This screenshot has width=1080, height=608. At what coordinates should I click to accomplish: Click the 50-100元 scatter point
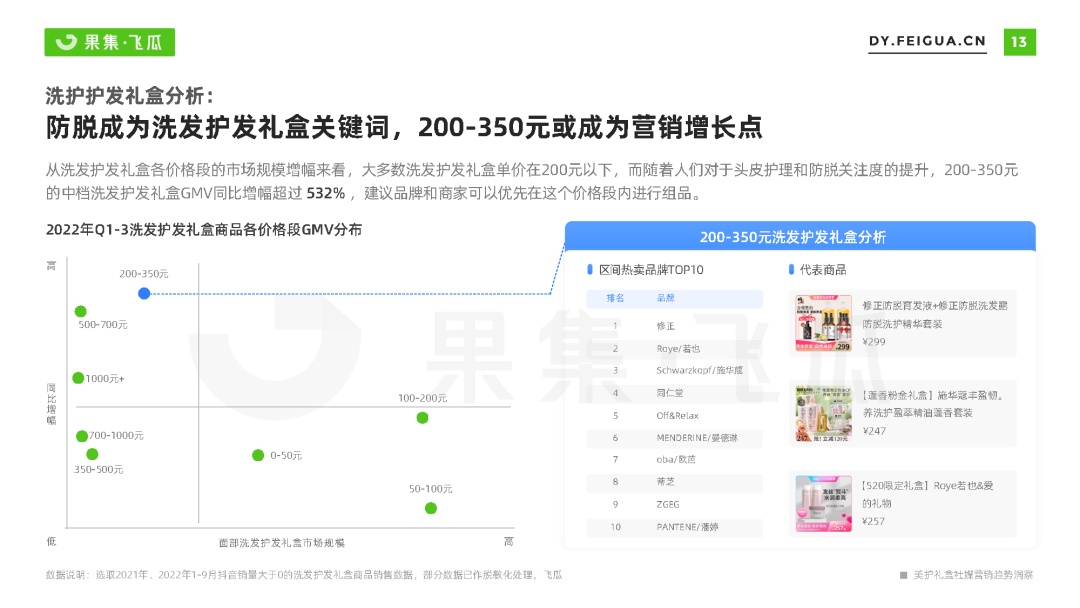pyautogui.click(x=431, y=508)
